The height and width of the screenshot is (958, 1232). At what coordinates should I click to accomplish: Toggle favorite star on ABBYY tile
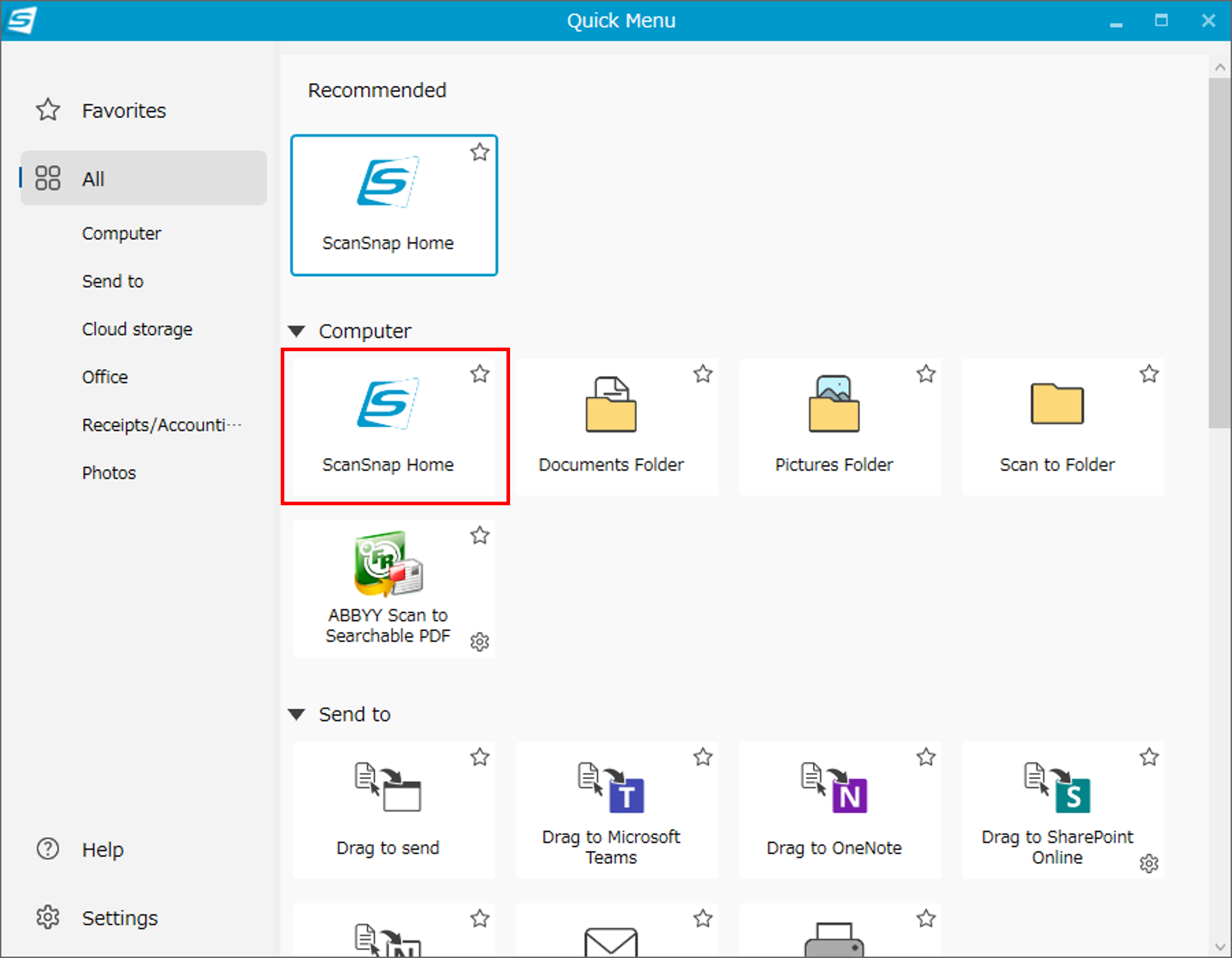(x=479, y=535)
